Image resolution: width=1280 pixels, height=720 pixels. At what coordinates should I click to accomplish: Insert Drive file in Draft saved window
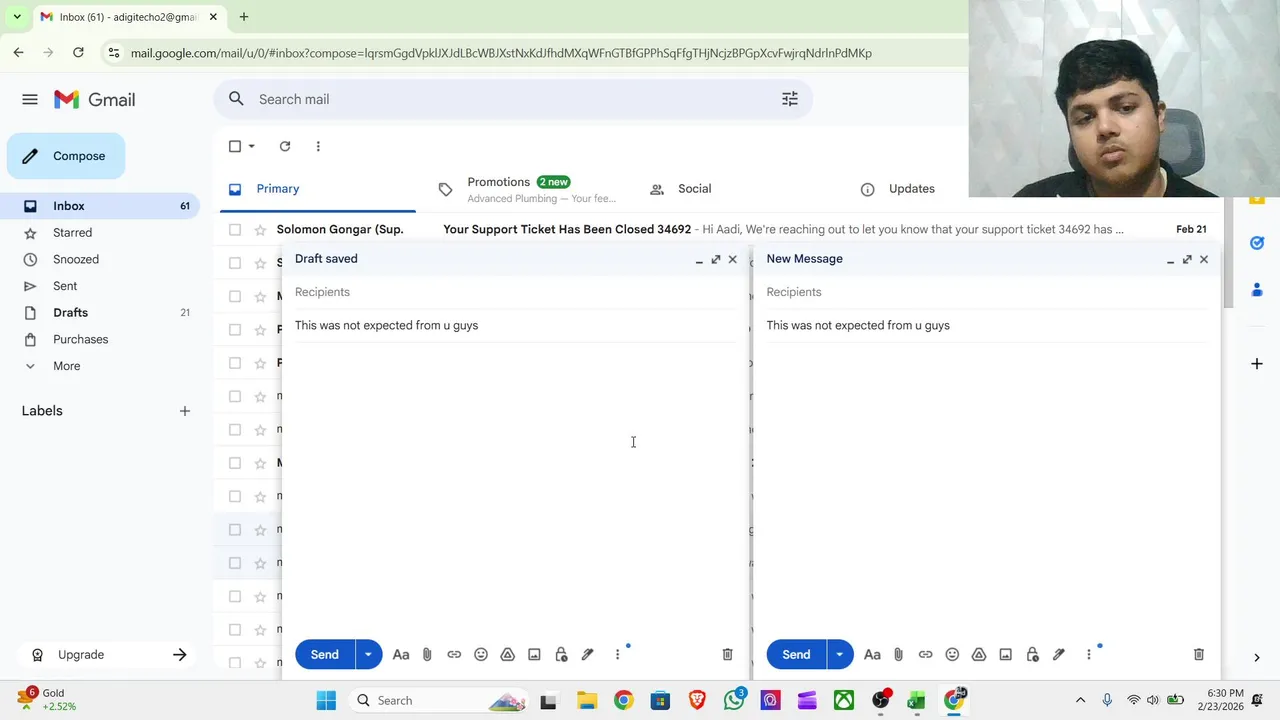507,654
